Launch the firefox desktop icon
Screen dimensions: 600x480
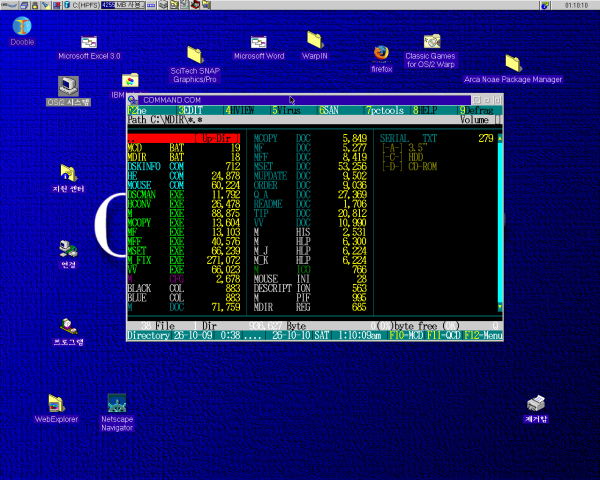[x=381, y=53]
